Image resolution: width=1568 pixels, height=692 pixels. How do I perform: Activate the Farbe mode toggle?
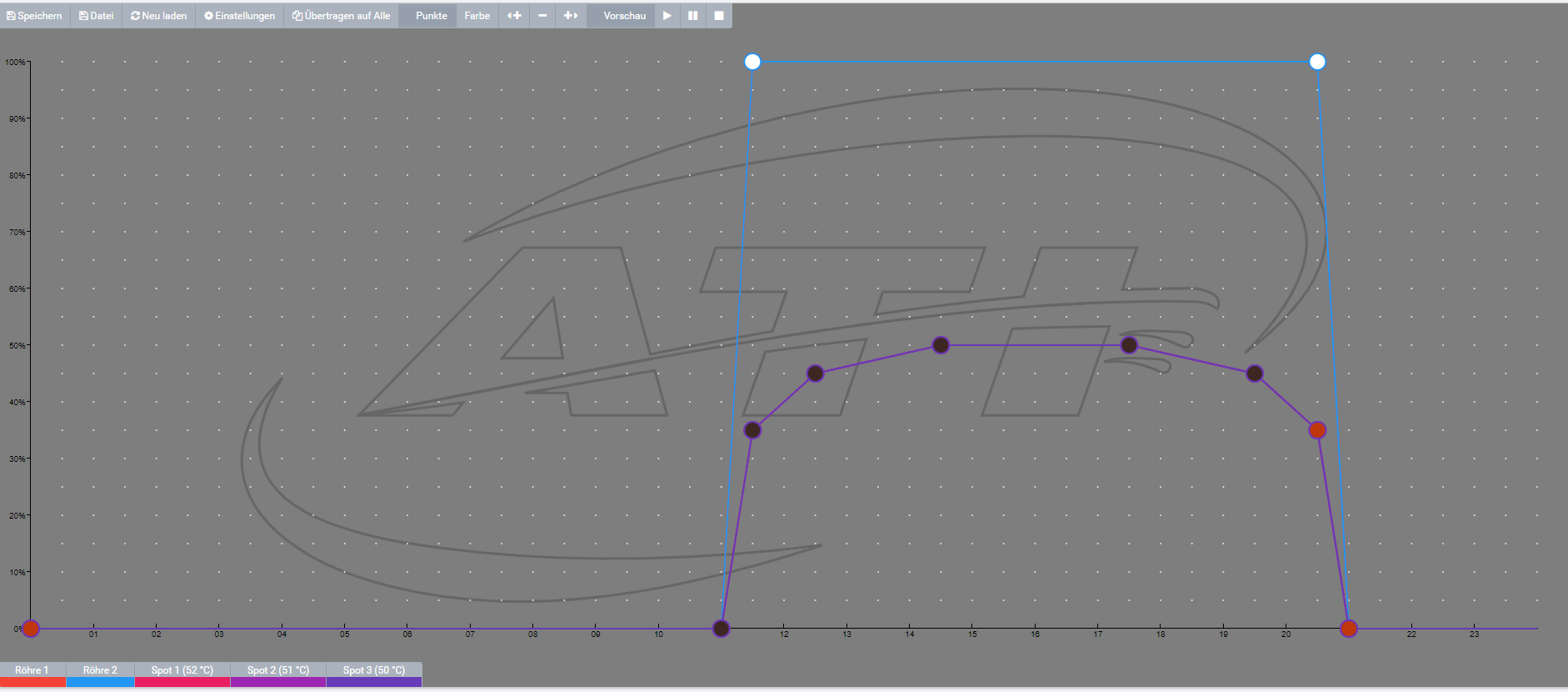(477, 16)
